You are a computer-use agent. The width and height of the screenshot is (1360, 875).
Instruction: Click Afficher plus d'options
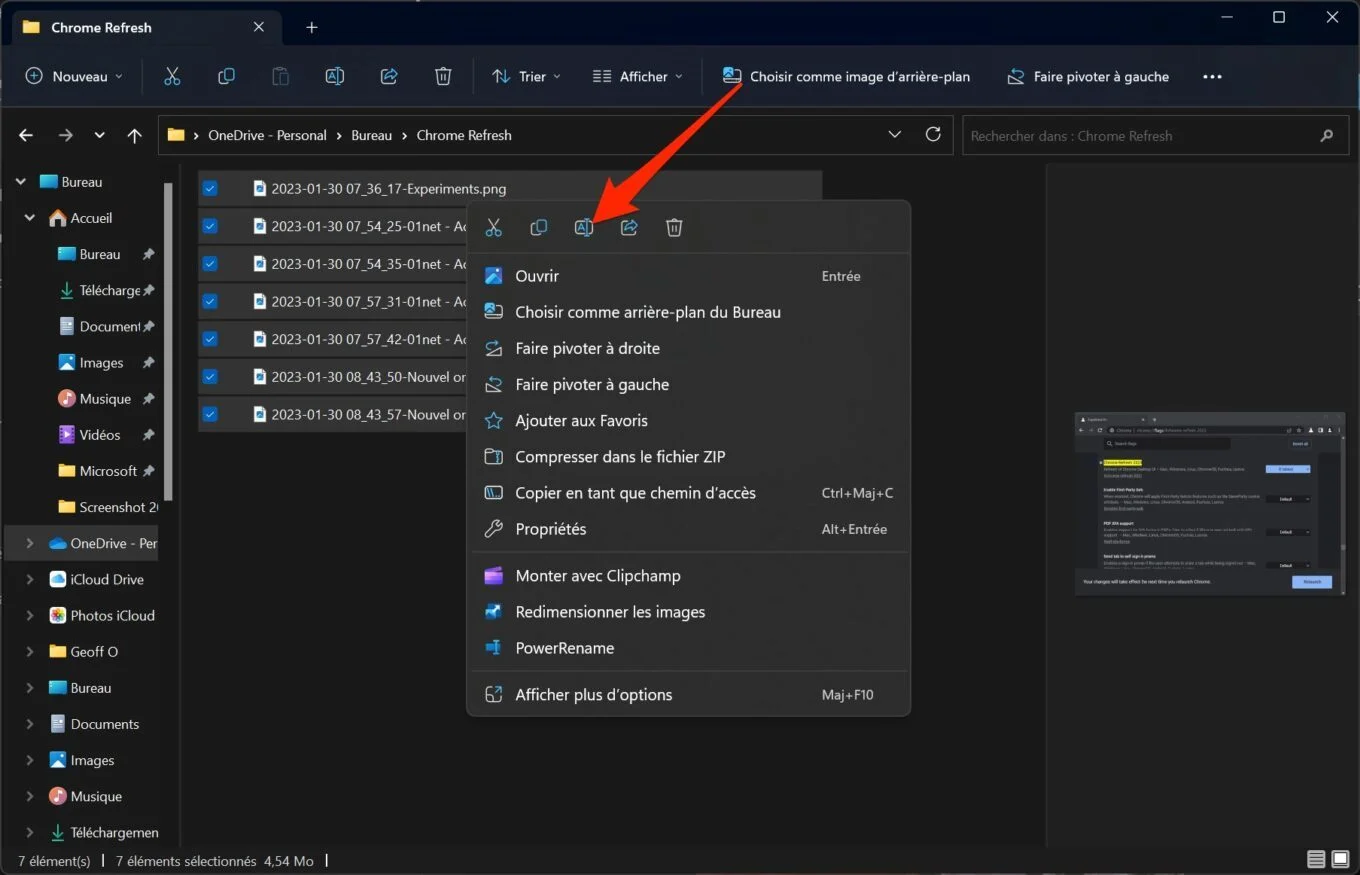coord(689,695)
